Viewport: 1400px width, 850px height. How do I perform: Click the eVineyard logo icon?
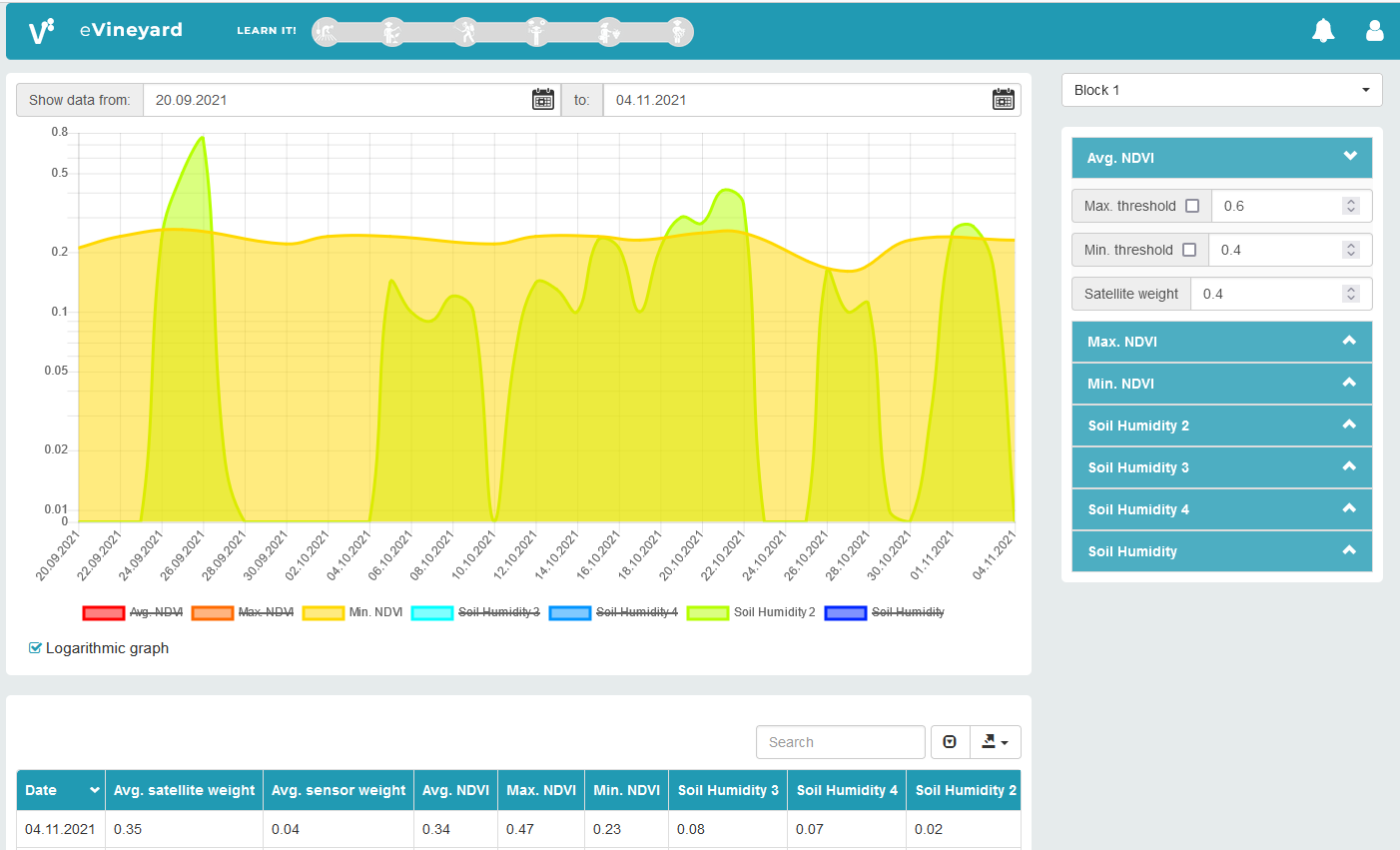coord(41,31)
